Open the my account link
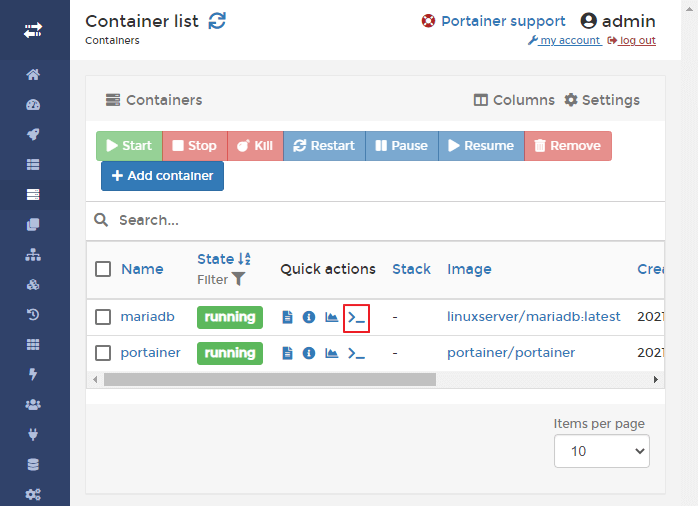Image resolution: width=698 pixels, height=506 pixels. click(564, 40)
